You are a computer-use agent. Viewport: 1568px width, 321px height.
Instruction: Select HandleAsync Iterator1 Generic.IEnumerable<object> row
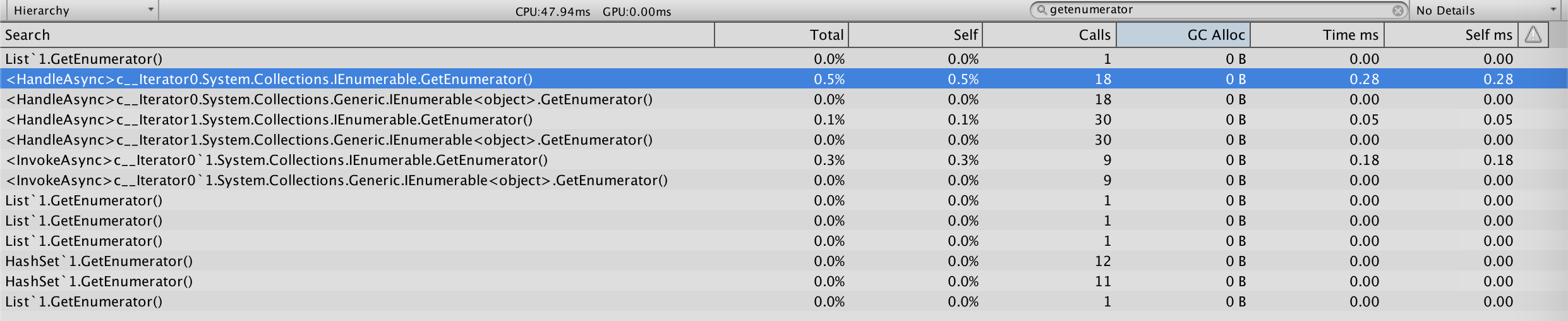point(330,140)
